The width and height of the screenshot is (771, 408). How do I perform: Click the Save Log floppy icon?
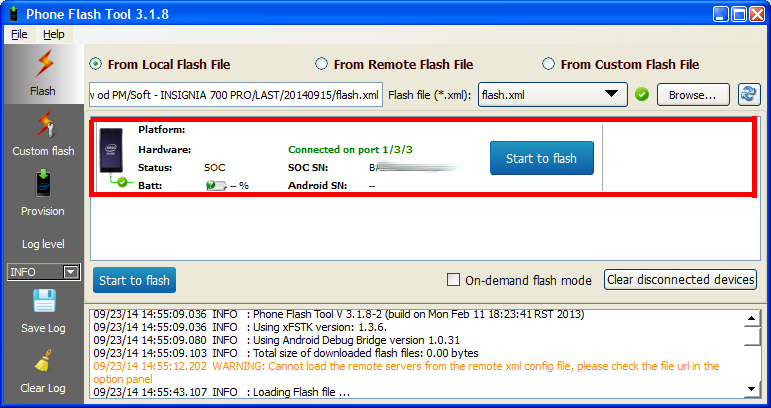pos(44,301)
